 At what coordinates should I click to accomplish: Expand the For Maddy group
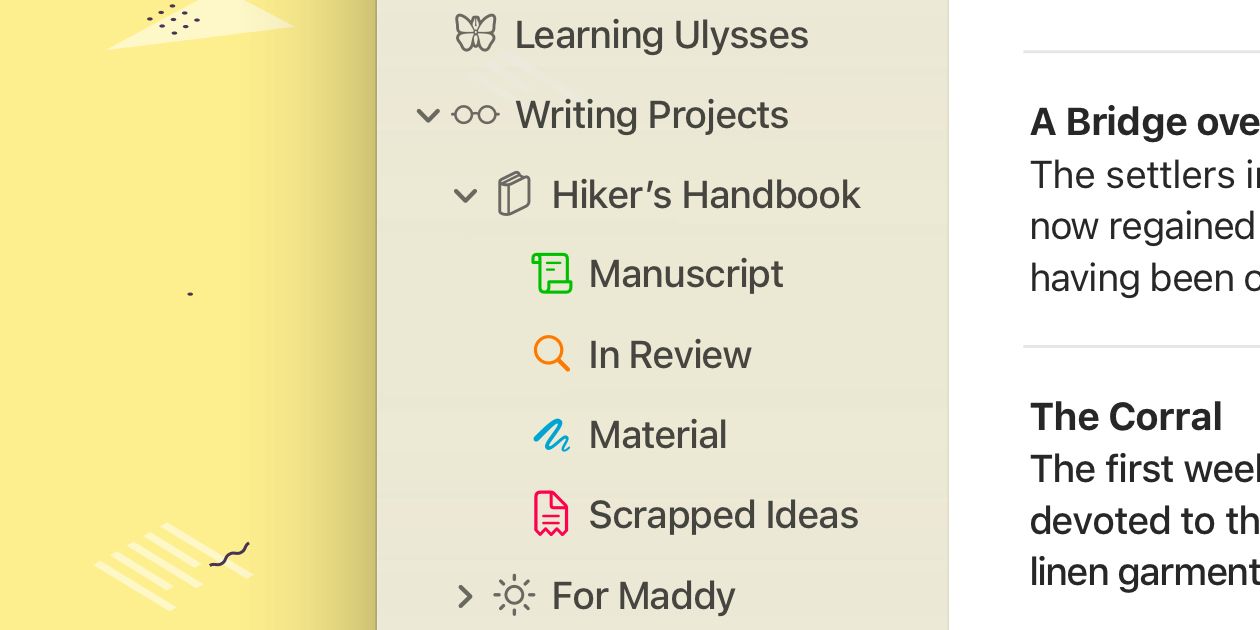[465, 597]
